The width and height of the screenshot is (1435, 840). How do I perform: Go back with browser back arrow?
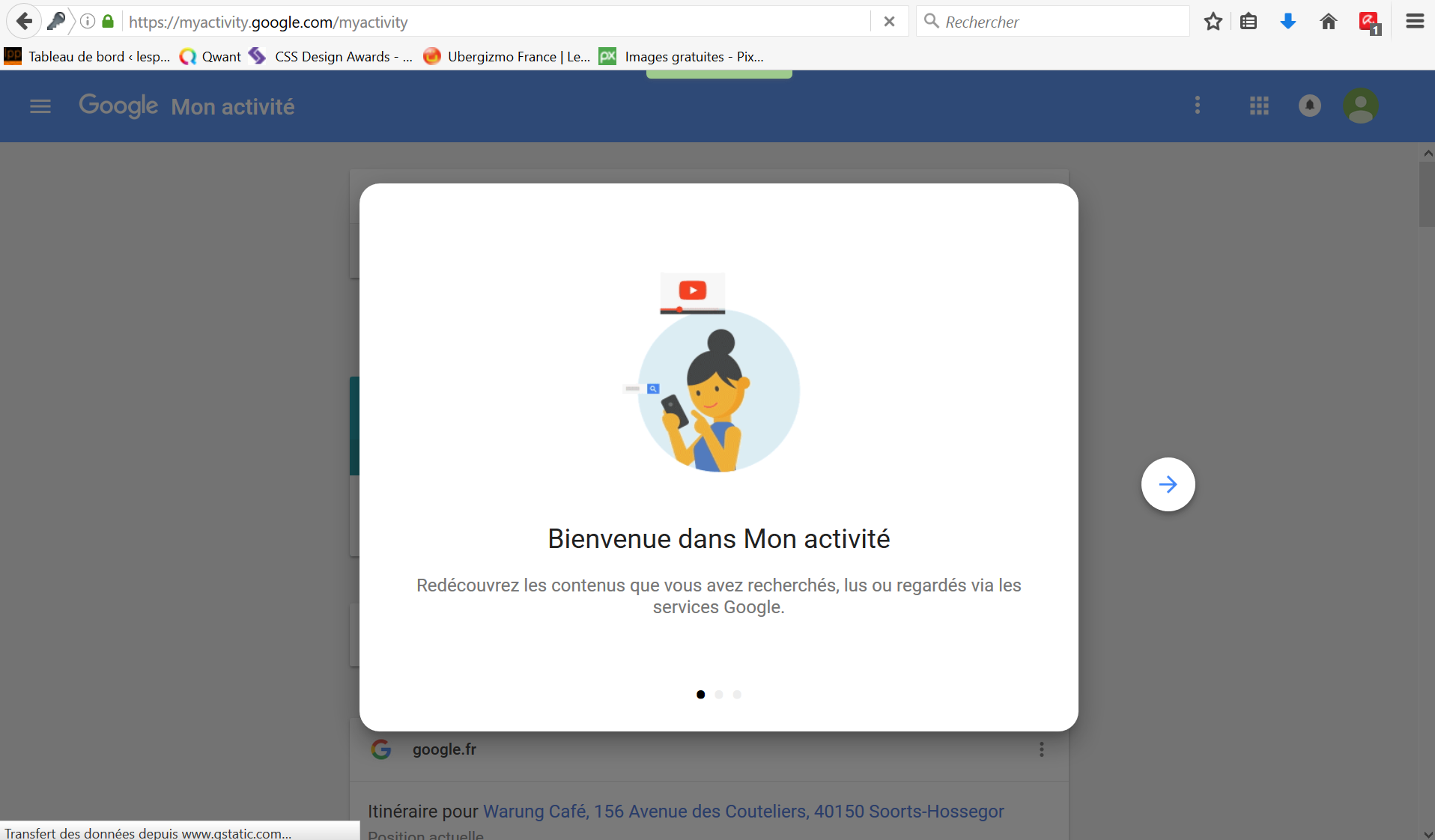click(24, 22)
